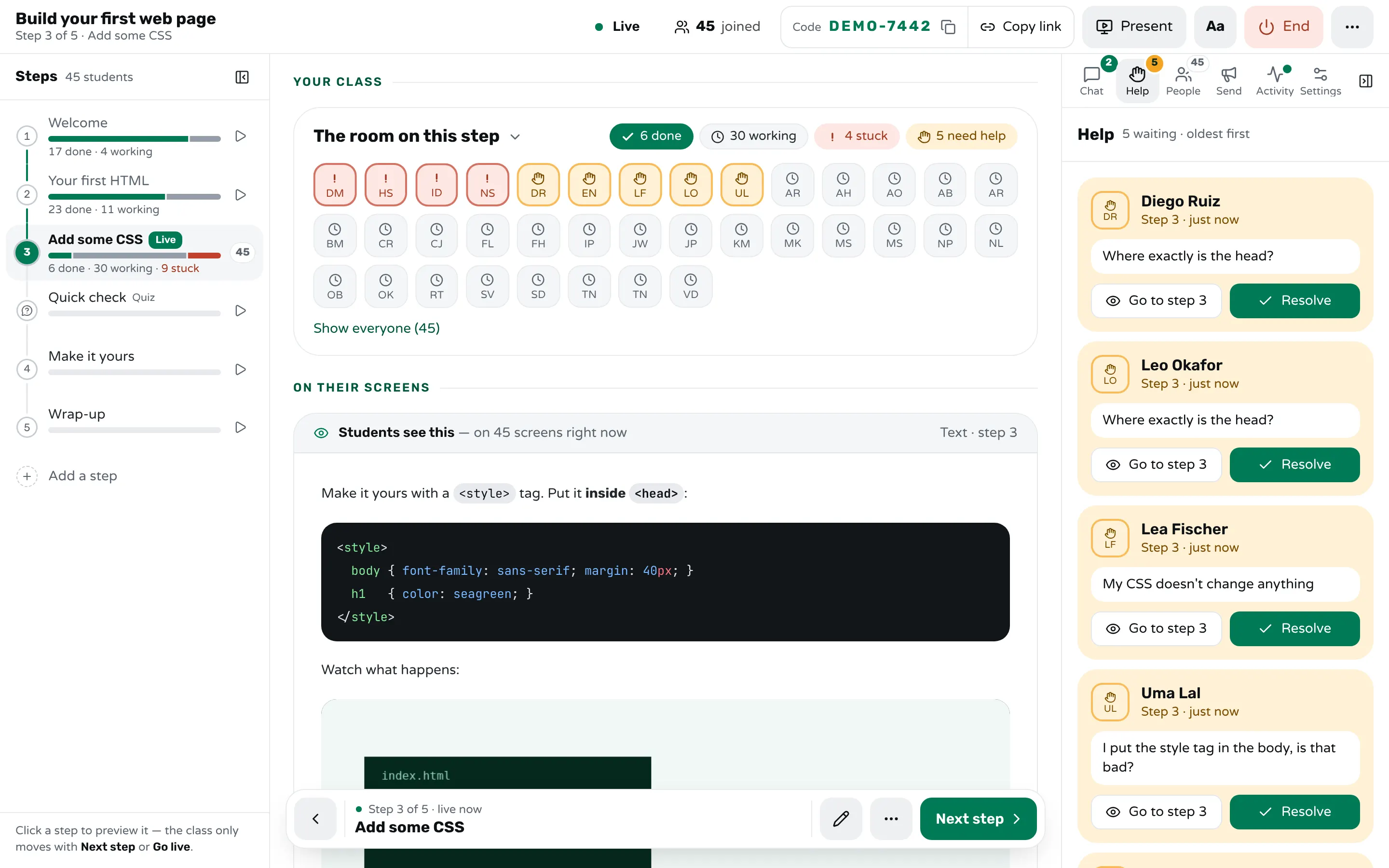Open working student VD tile
Screen dimensions: 1389x868
(691, 286)
